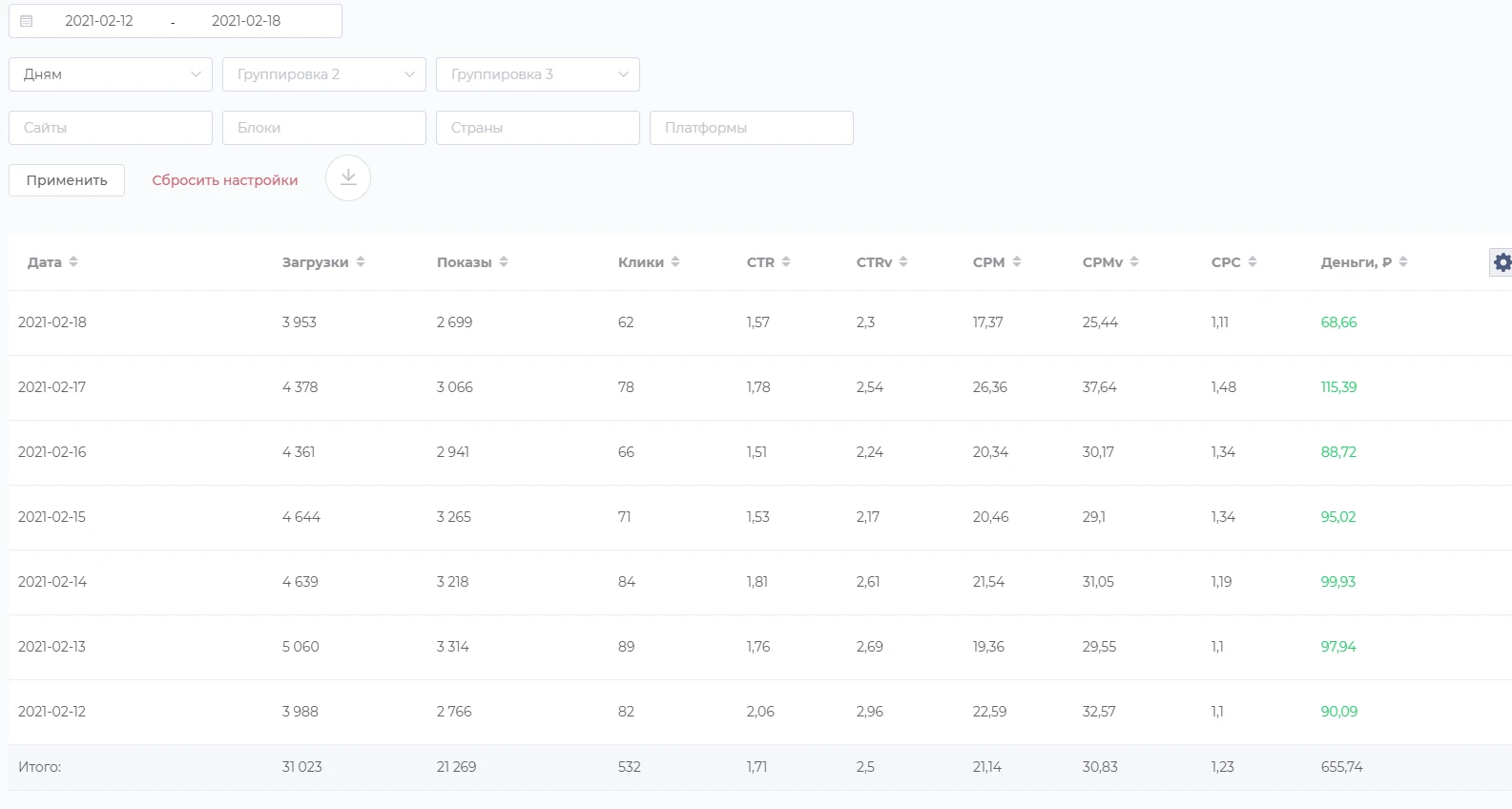Open table settings gear icon

coord(1502,262)
